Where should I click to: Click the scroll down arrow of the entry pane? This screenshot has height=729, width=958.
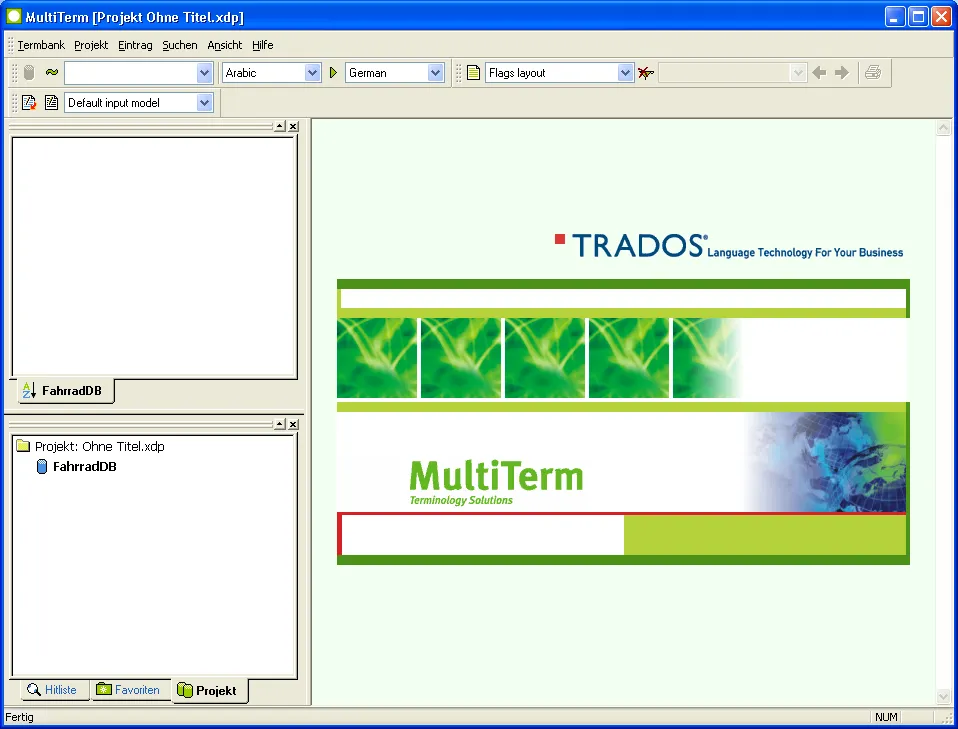click(943, 697)
